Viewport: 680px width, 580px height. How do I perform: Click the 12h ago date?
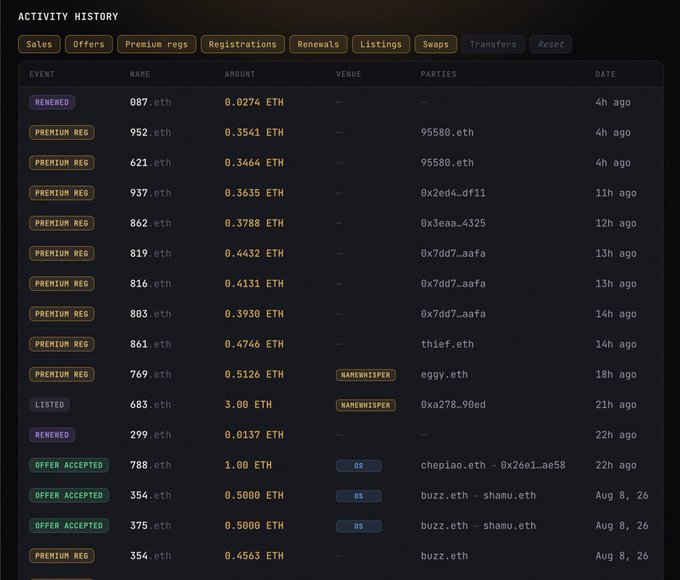616,223
